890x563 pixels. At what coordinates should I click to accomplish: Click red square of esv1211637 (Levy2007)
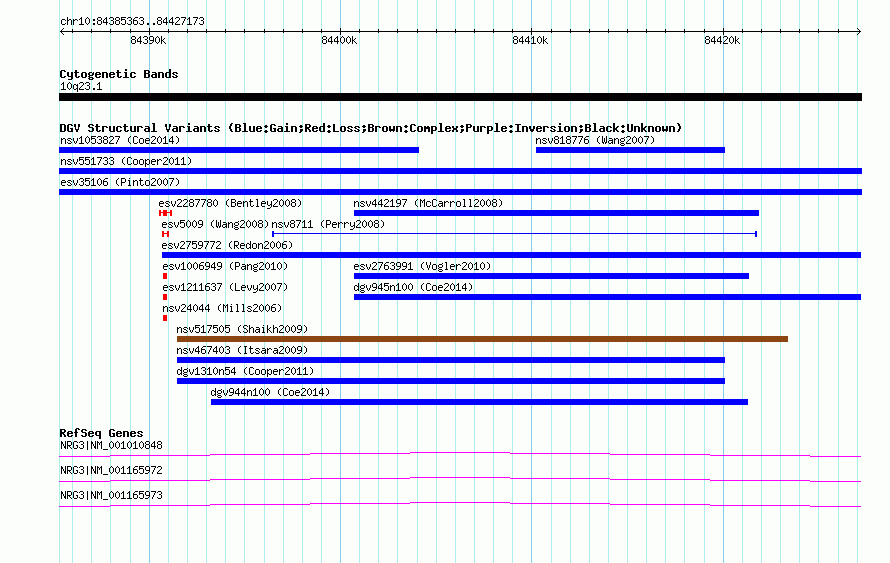pyautogui.click(x=165, y=297)
